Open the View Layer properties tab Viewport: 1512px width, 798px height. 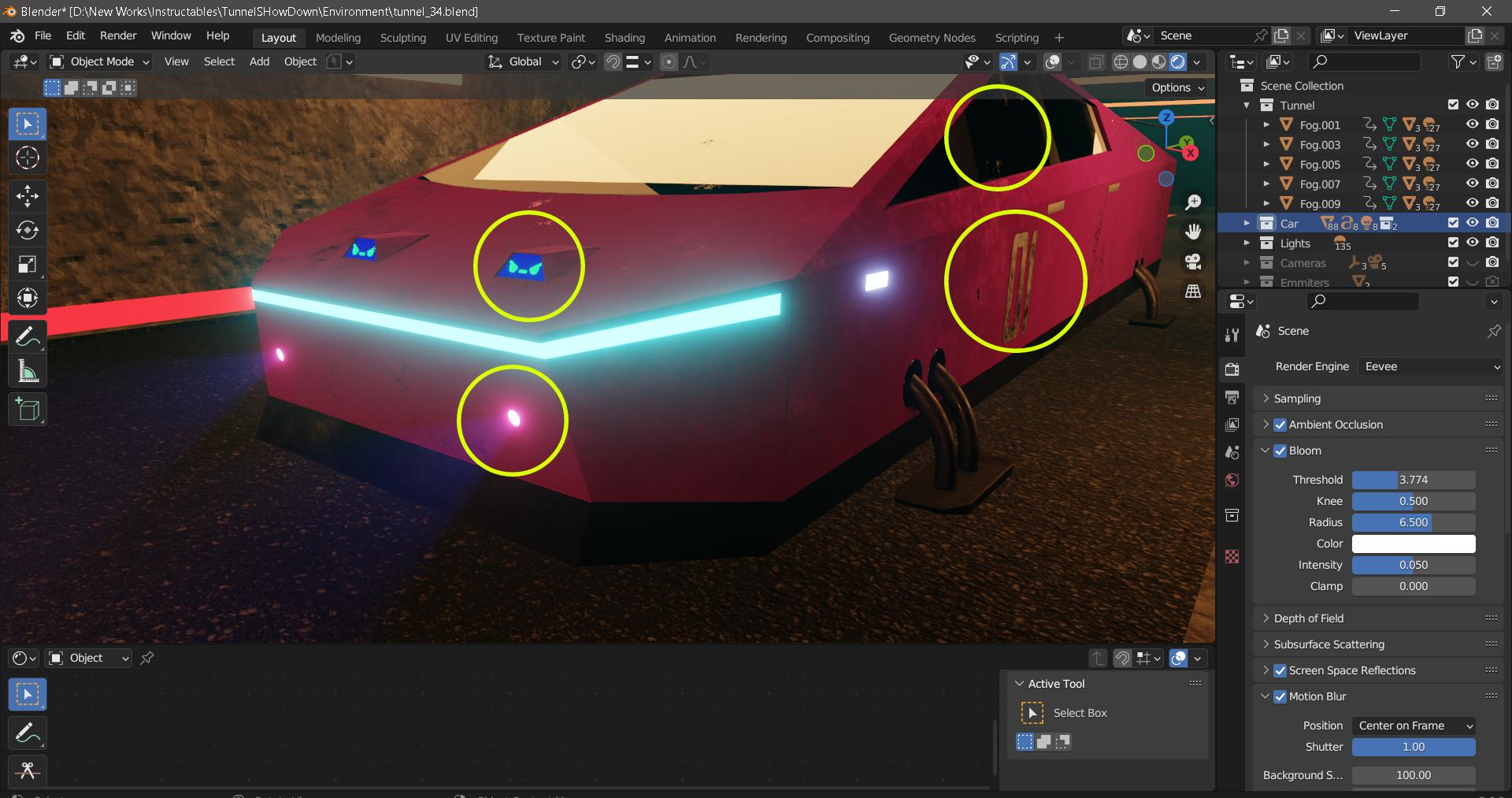1232,425
